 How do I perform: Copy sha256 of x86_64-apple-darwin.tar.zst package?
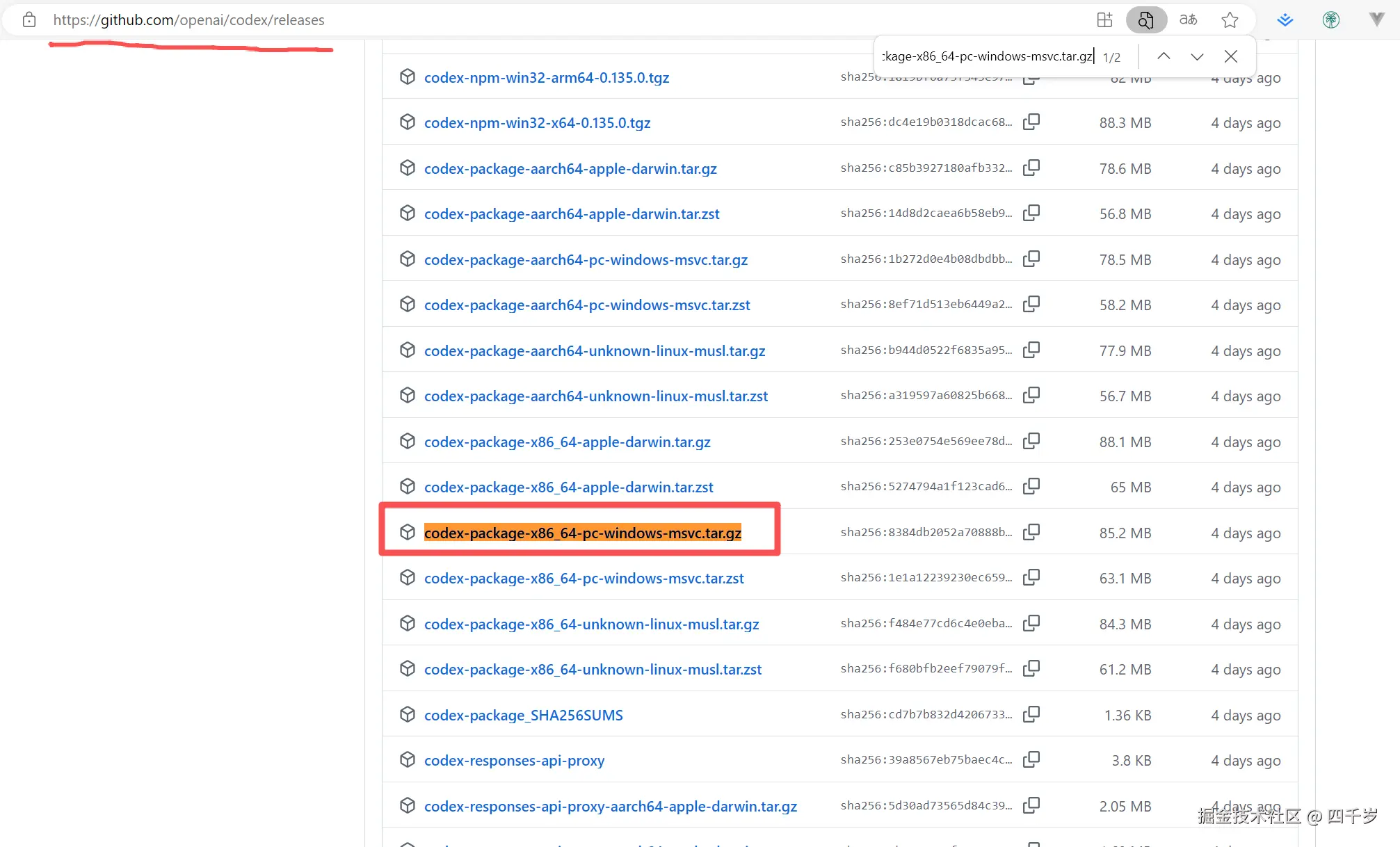coord(1031,486)
